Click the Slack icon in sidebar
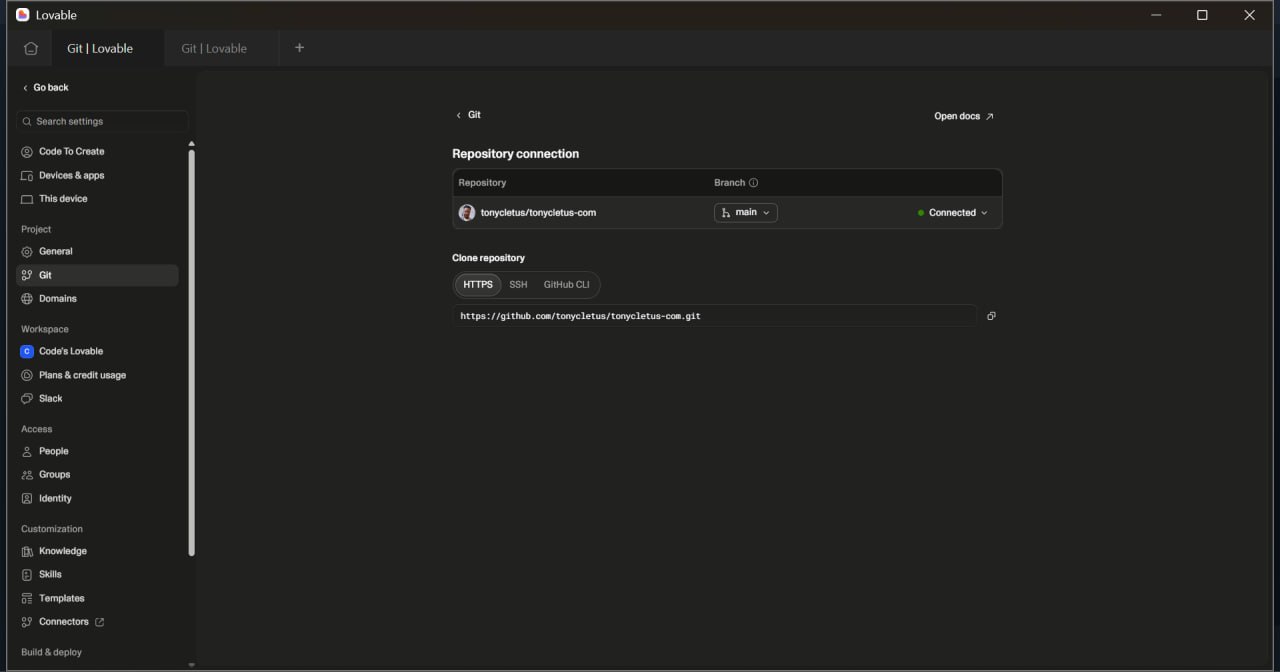The width and height of the screenshot is (1280, 672). coord(27,399)
